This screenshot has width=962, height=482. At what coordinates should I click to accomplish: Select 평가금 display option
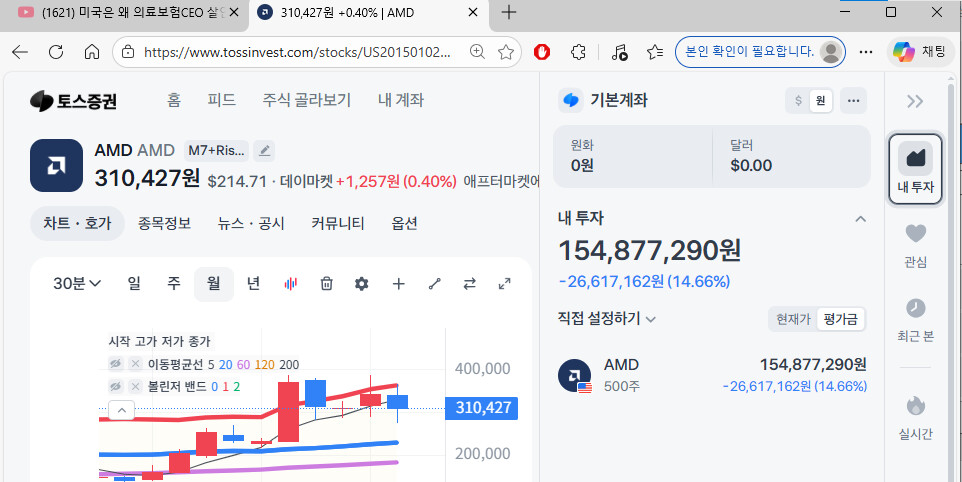point(841,319)
